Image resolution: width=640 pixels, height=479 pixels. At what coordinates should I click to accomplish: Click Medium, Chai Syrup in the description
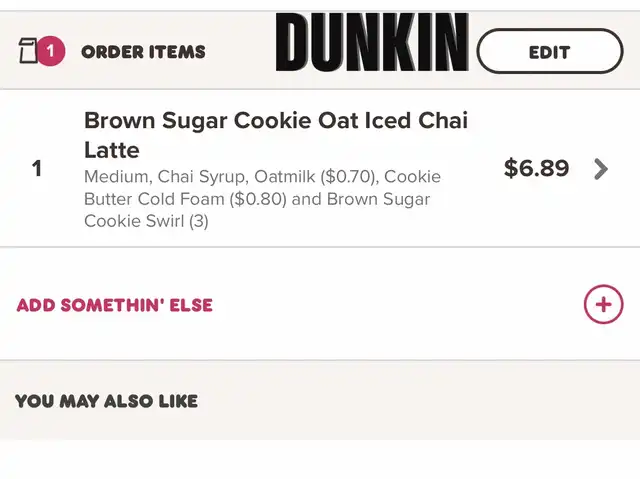click(x=165, y=177)
